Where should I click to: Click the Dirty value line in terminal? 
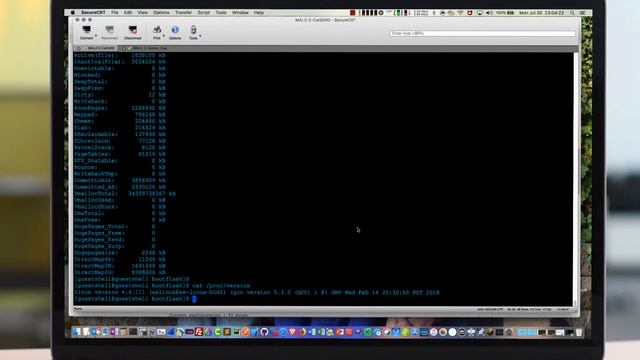click(x=120, y=95)
